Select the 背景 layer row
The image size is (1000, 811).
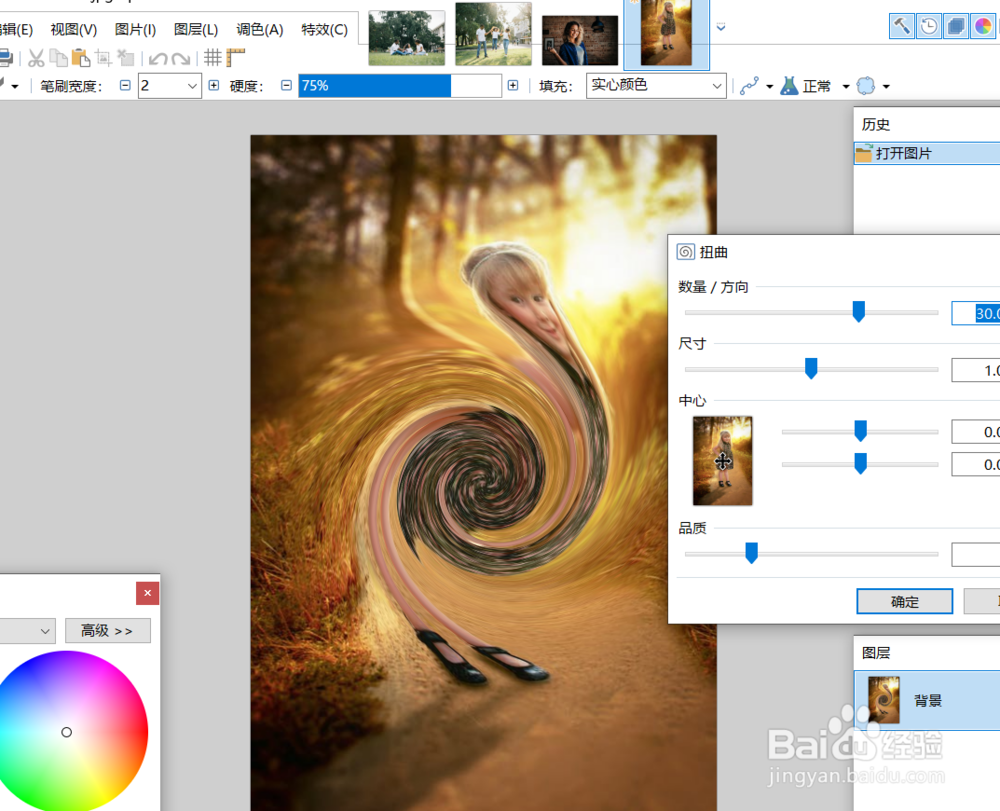point(927,700)
